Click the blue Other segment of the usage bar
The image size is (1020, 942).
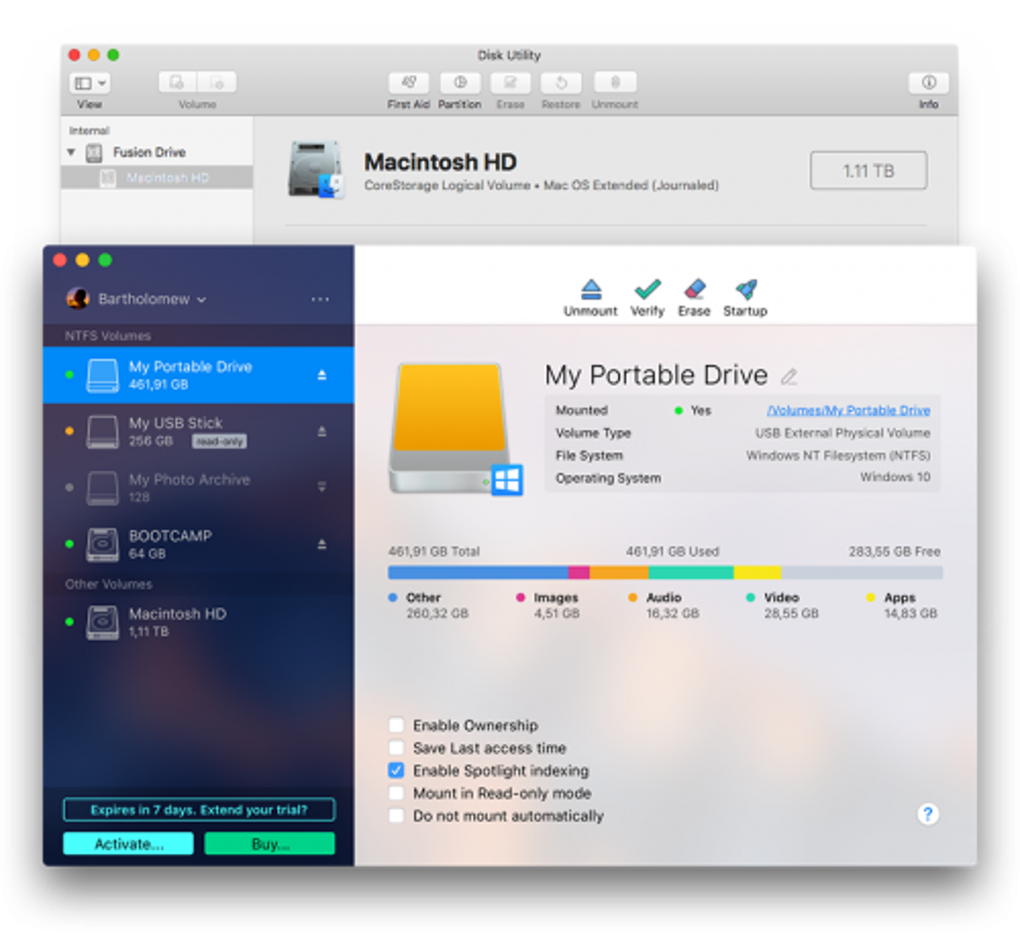click(x=478, y=572)
